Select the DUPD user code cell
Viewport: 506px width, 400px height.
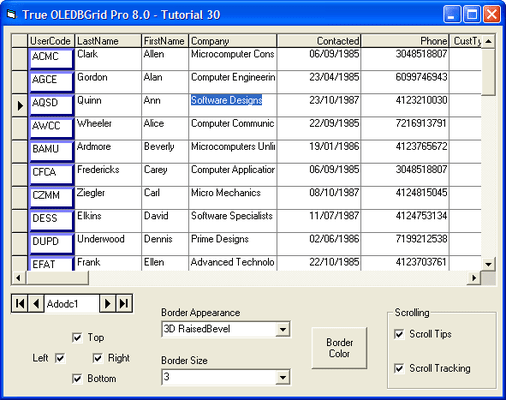pyautogui.click(x=51, y=244)
